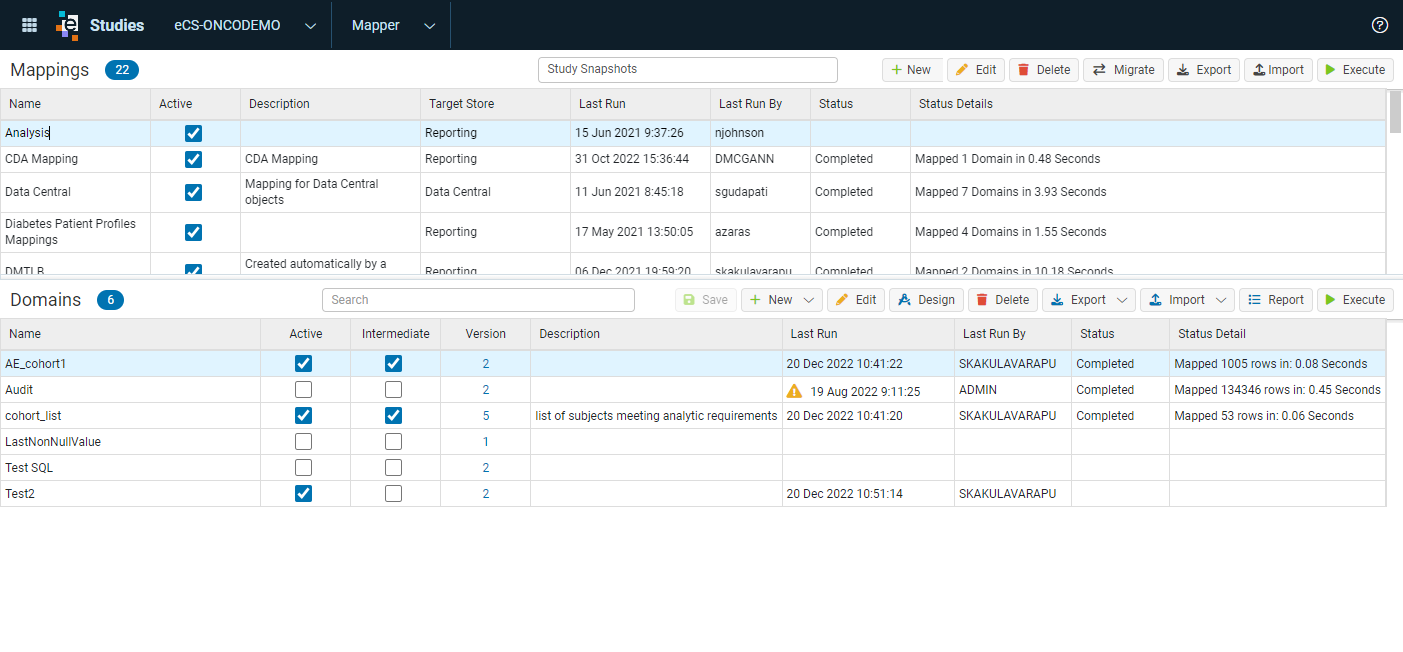Open the Domains Export dropdown arrow

[x=1123, y=300]
